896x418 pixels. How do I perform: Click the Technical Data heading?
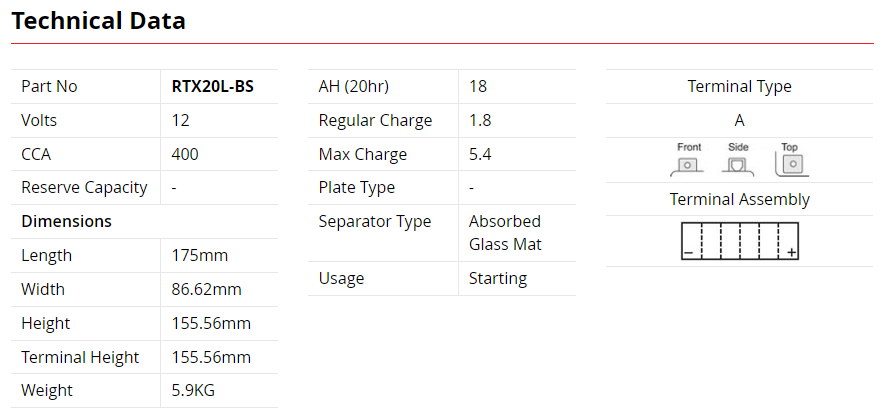(98, 21)
